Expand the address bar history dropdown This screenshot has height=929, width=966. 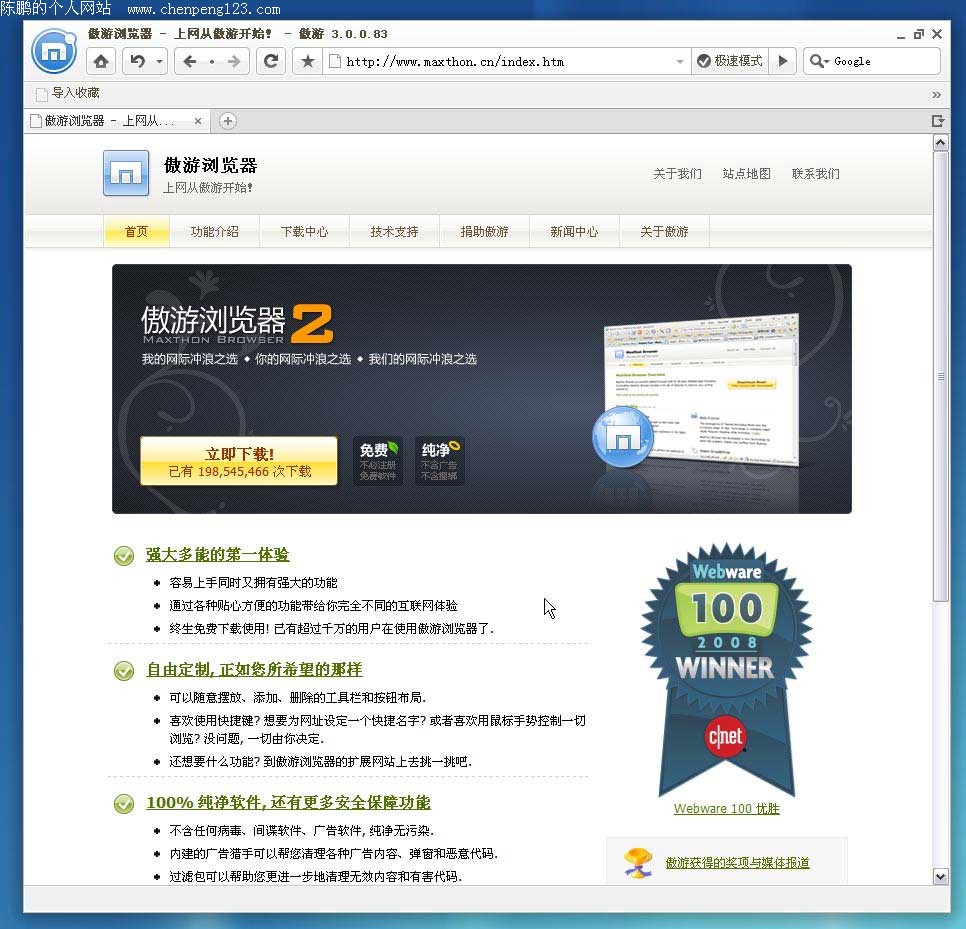tap(680, 62)
